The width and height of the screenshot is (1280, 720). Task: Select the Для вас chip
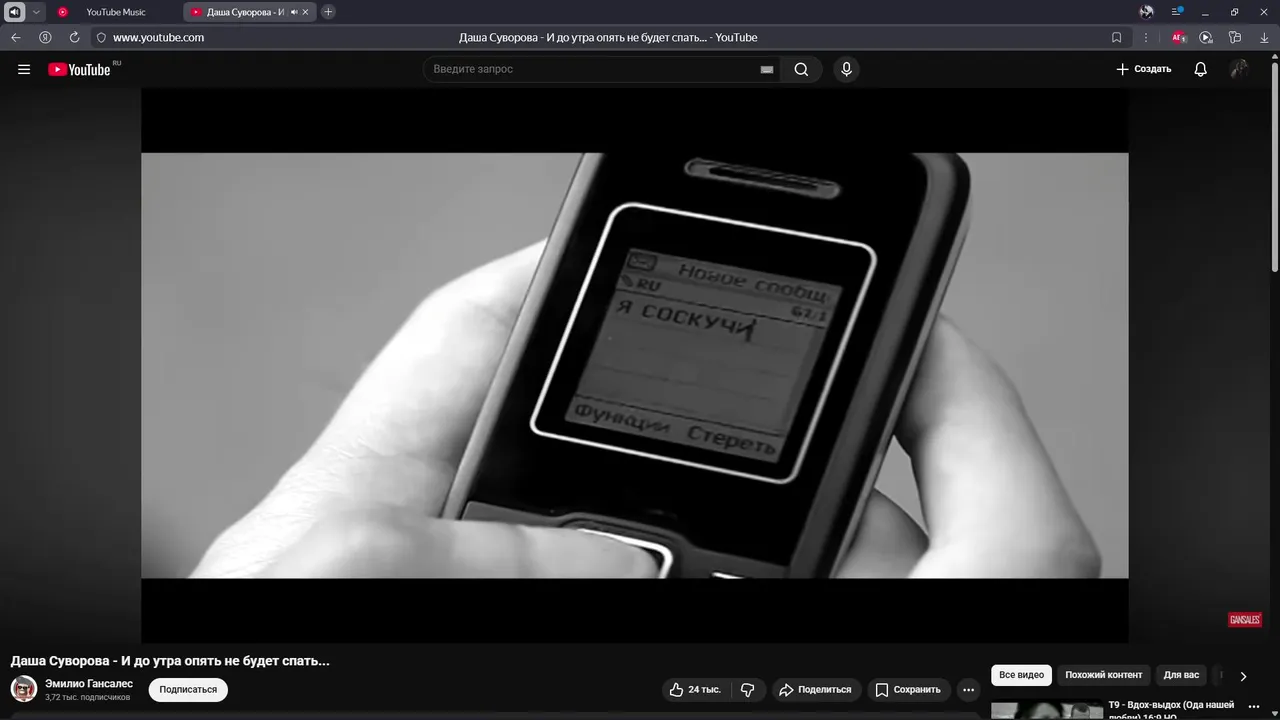[x=1181, y=675]
